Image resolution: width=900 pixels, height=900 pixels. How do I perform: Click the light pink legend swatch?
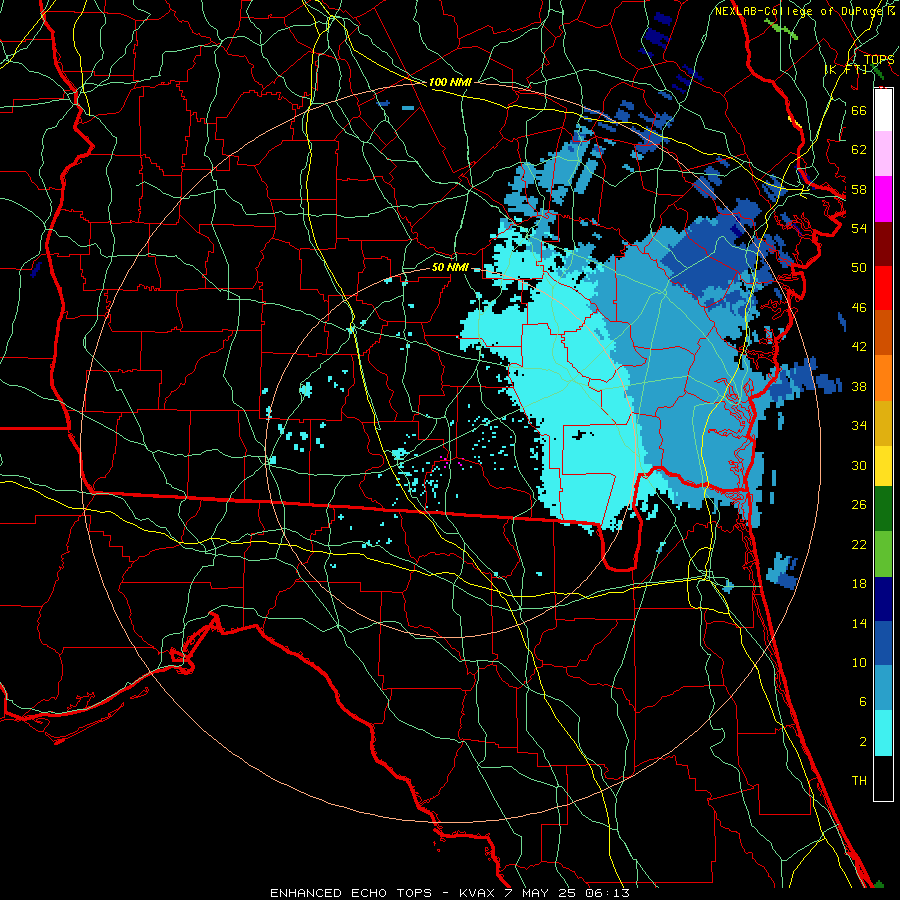point(883,154)
